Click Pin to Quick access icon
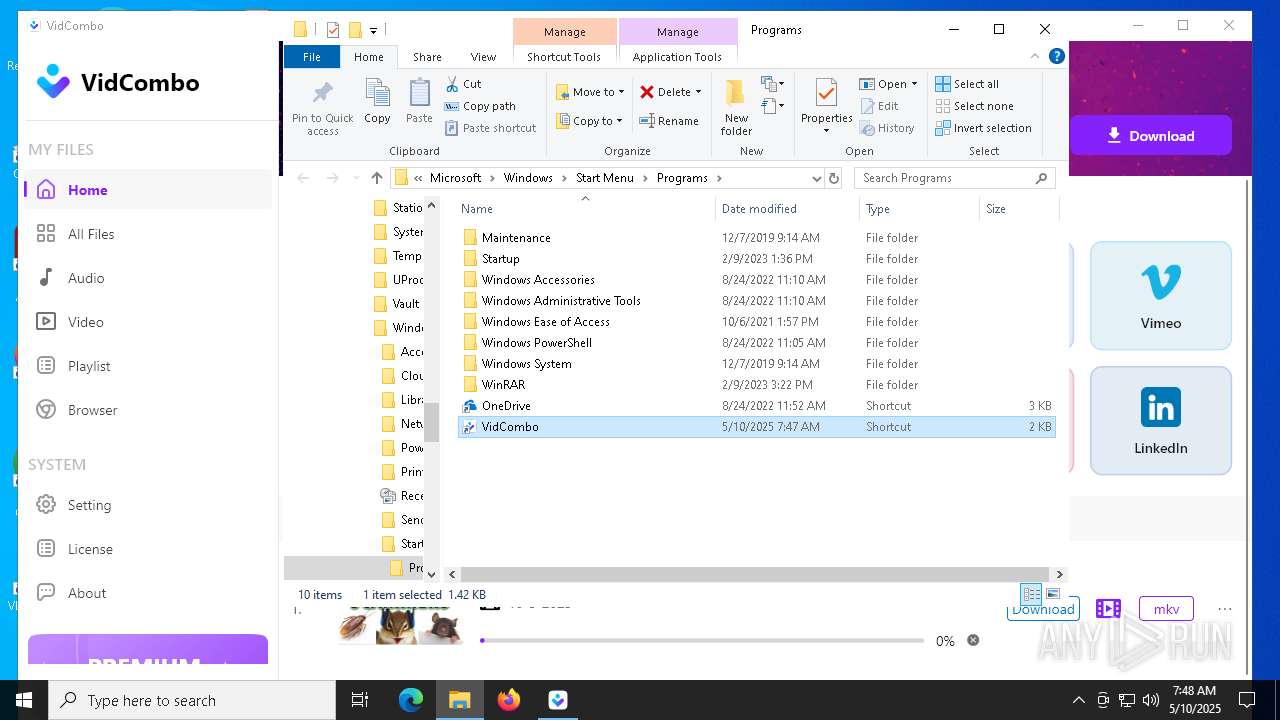Screen dimensions: 1280x720 pyautogui.click(x=322, y=107)
